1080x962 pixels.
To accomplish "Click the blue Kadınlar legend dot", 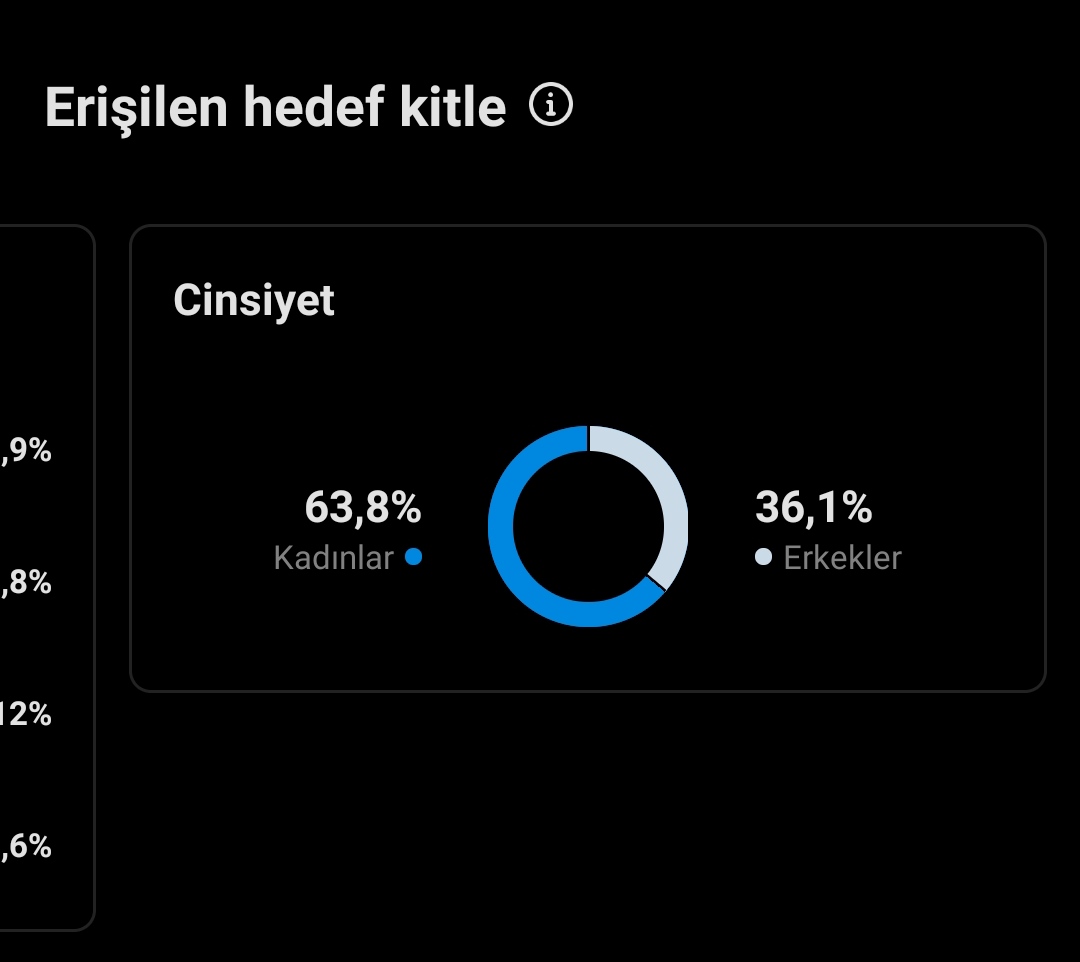I will click(413, 556).
